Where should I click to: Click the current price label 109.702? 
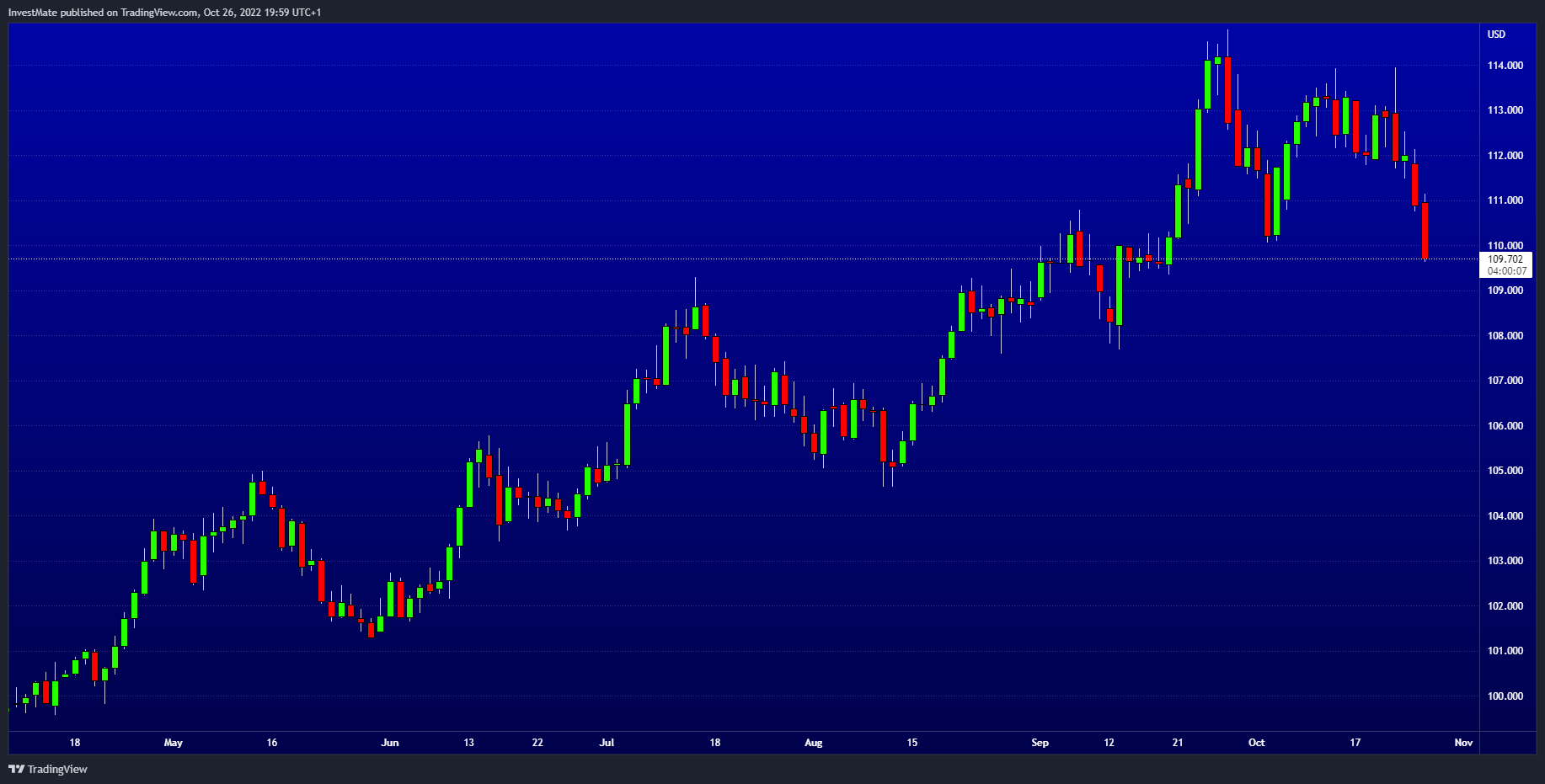(1505, 259)
